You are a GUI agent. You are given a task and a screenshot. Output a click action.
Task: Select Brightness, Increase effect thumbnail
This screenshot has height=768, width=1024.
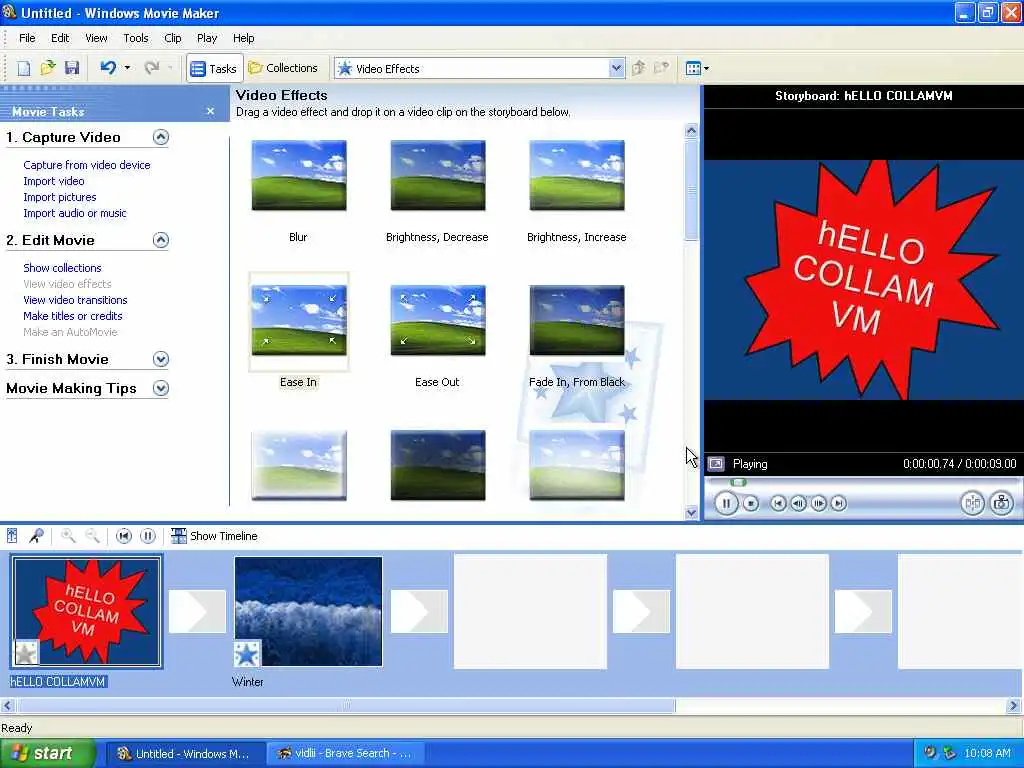(577, 176)
